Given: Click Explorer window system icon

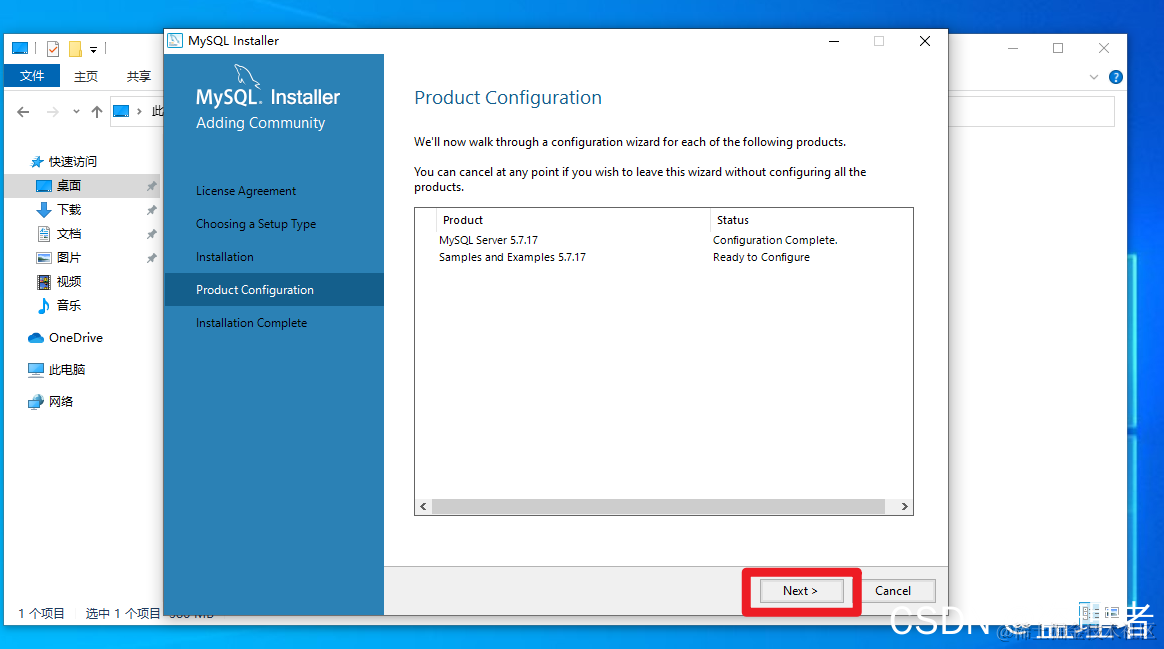Looking at the screenshot, I should point(20,48).
